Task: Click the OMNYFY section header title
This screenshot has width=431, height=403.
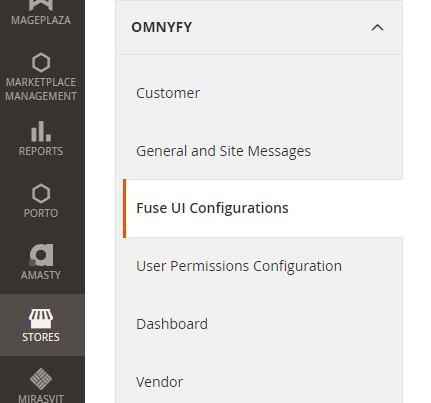Action: coord(162,27)
